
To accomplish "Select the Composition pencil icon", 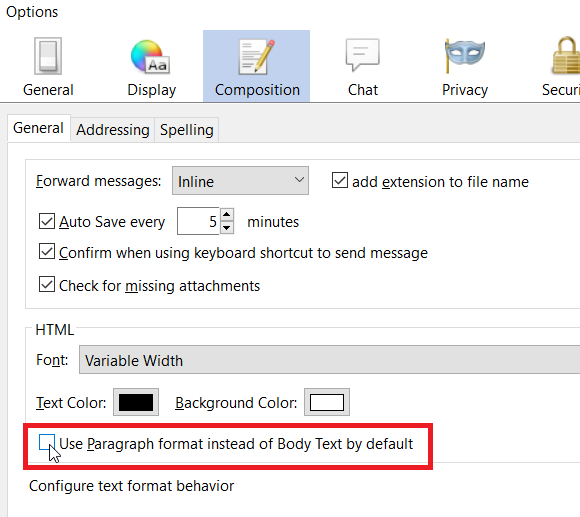I will (256, 57).
